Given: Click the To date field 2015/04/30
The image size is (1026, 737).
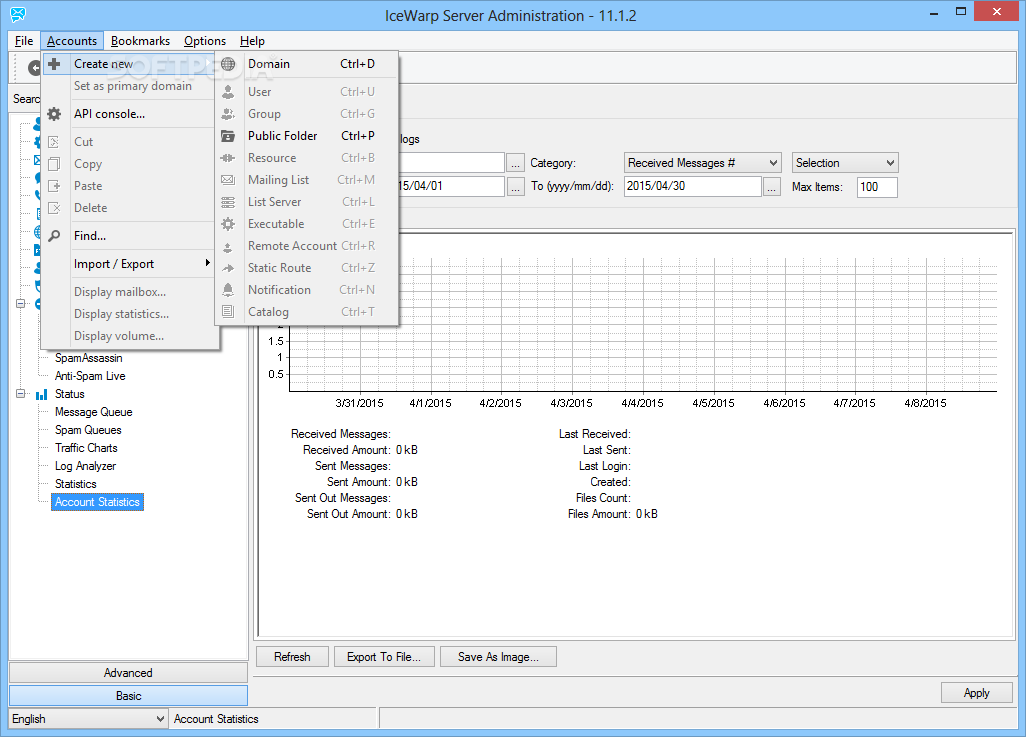Looking at the screenshot, I should click(692, 186).
